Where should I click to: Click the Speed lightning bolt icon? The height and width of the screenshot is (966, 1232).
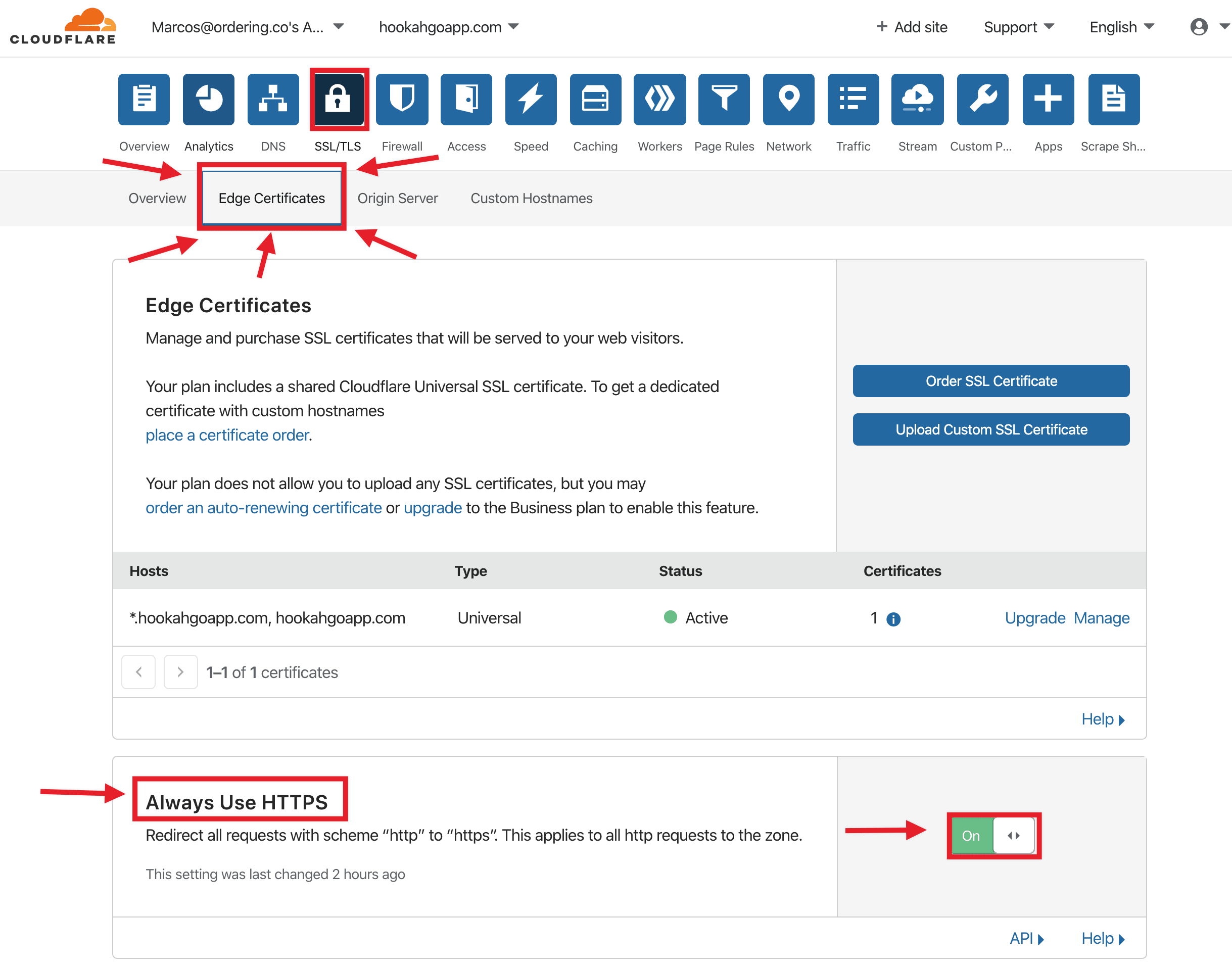[x=531, y=100]
